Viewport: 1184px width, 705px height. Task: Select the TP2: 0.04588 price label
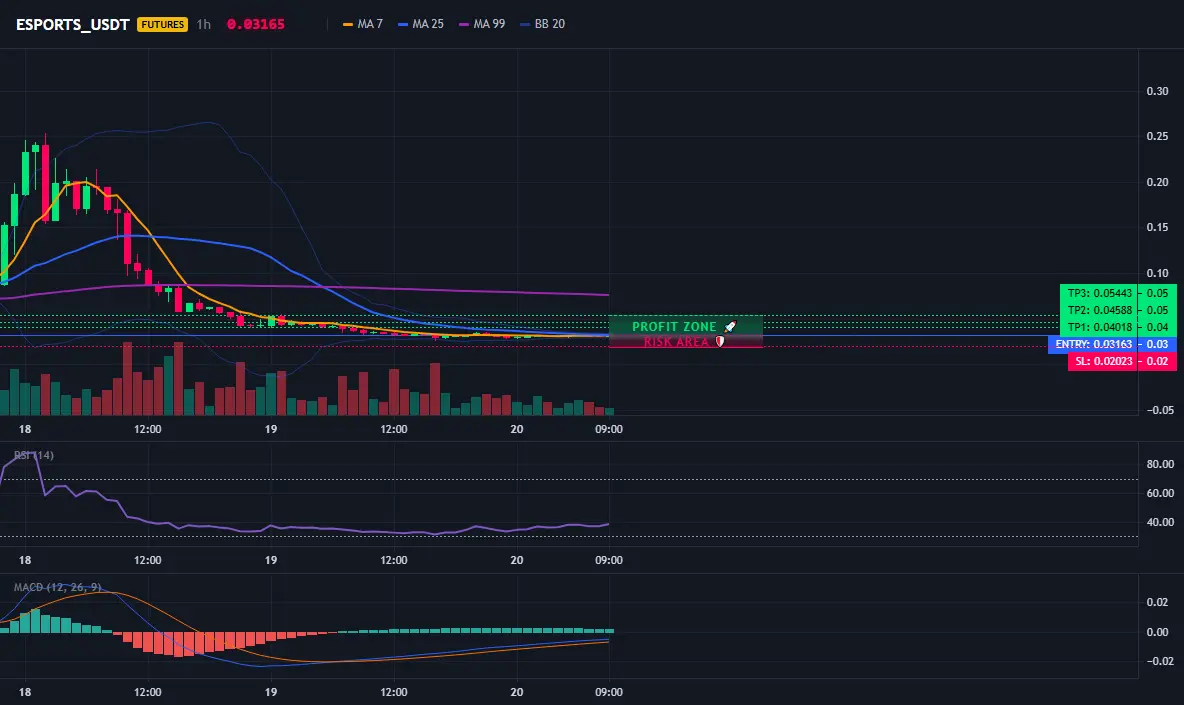pos(1099,310)
